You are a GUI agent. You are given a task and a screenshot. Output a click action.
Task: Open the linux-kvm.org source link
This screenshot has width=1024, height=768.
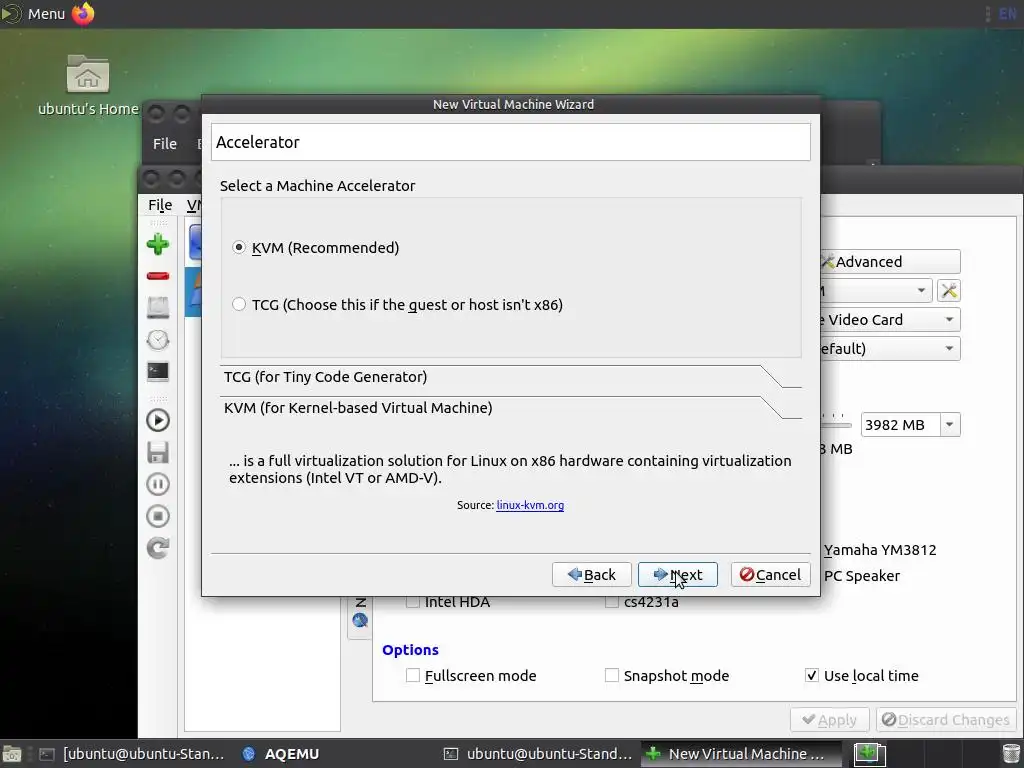(530, 505)
